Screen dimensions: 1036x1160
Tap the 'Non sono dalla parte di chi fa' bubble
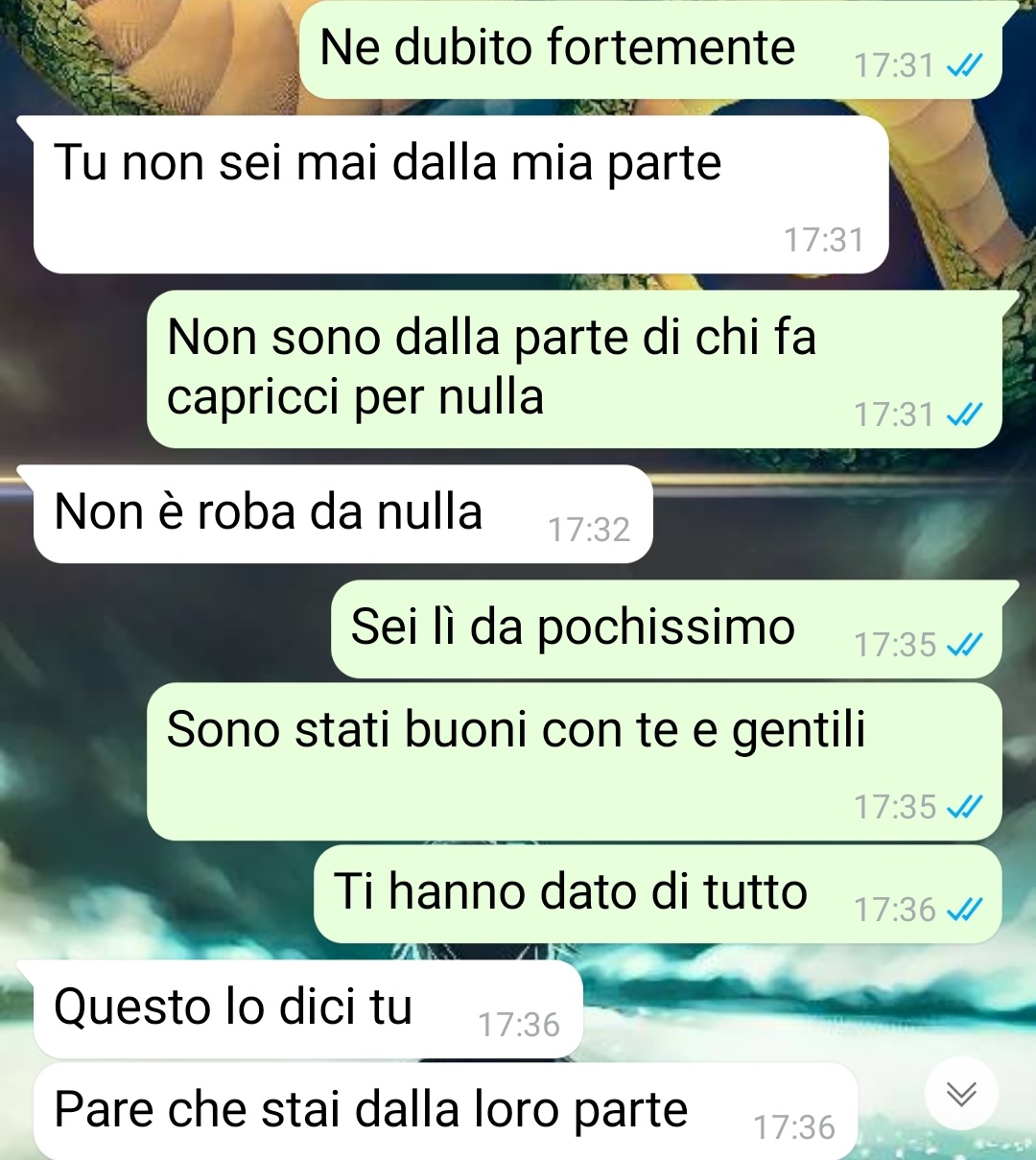tap(574, 369)
